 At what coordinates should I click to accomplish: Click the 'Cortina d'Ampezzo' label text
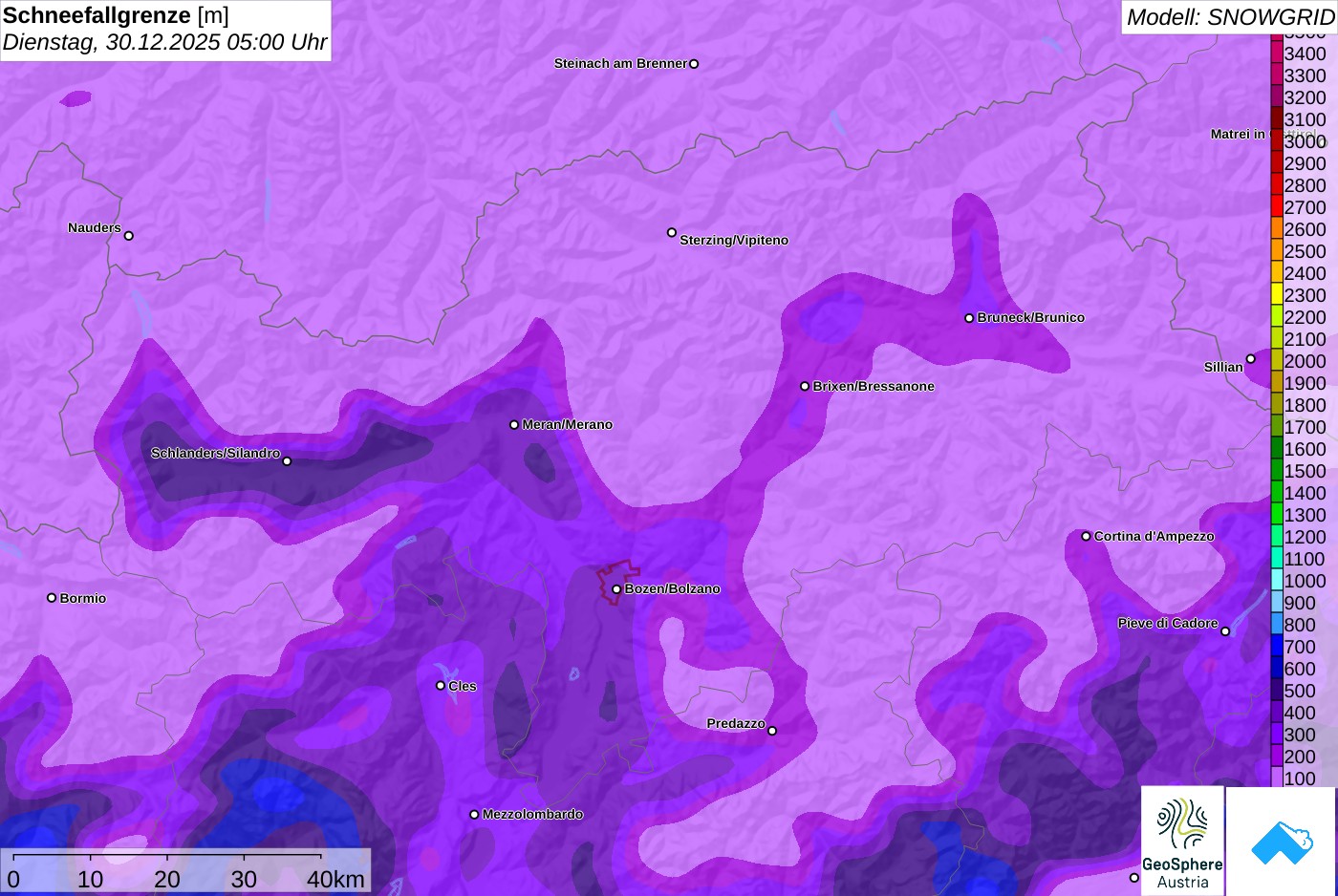[1155, 537]
